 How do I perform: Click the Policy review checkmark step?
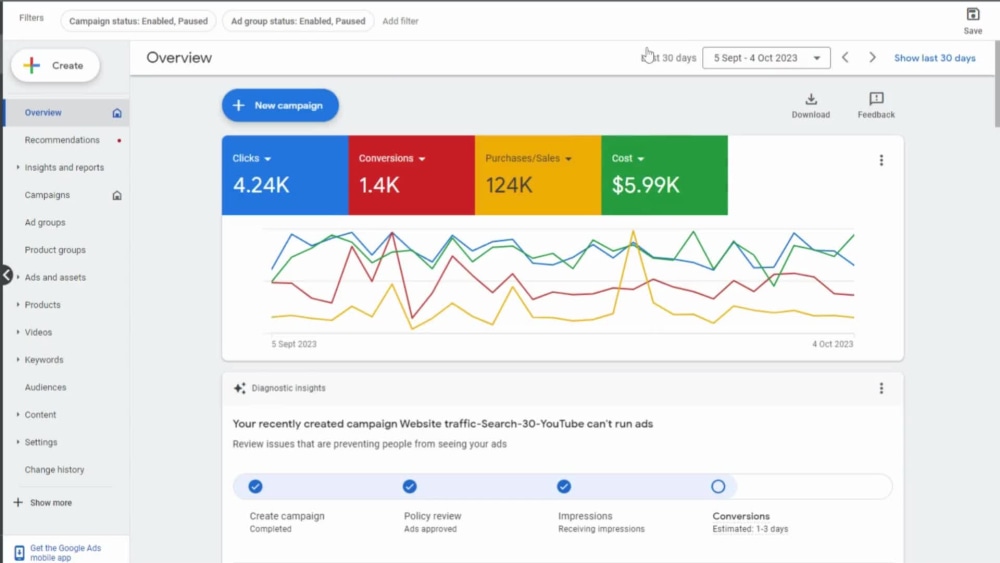coord(409,486)
